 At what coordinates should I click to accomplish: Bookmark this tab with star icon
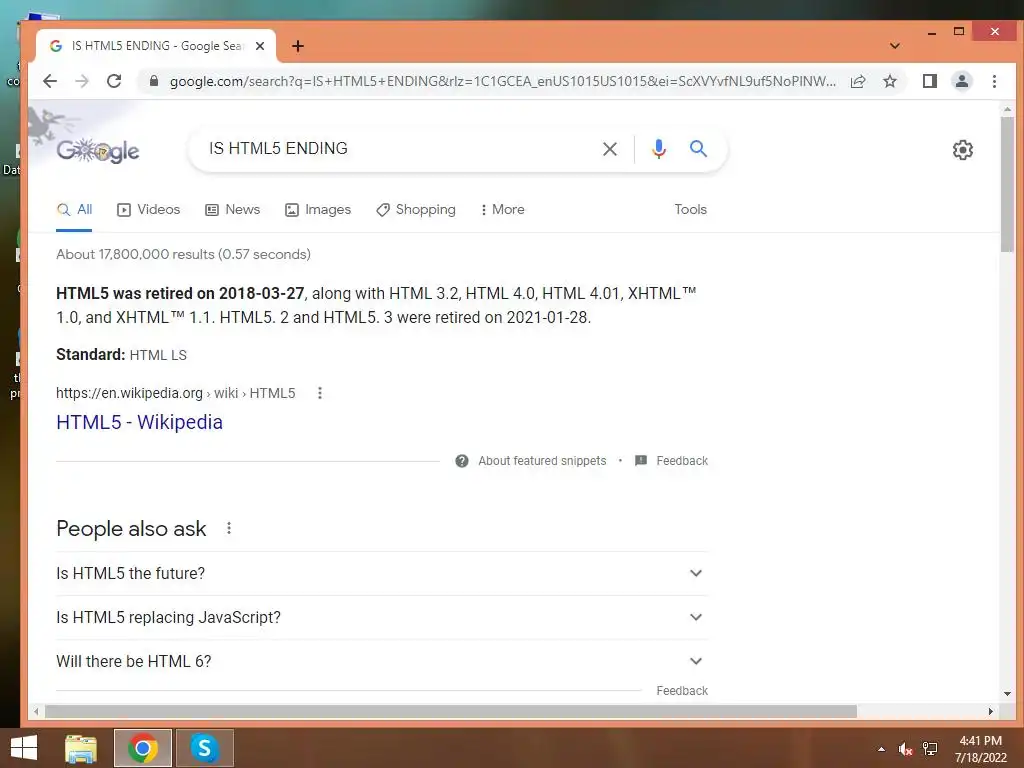click(x=889, y=81)
